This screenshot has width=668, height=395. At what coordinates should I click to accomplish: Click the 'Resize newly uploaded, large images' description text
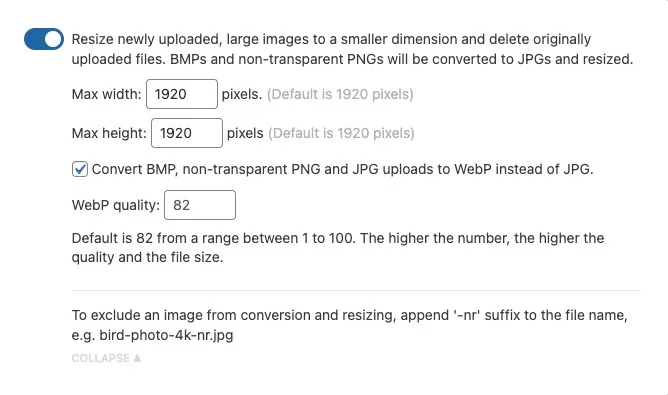pyautogui.click(x=352, y=49)
